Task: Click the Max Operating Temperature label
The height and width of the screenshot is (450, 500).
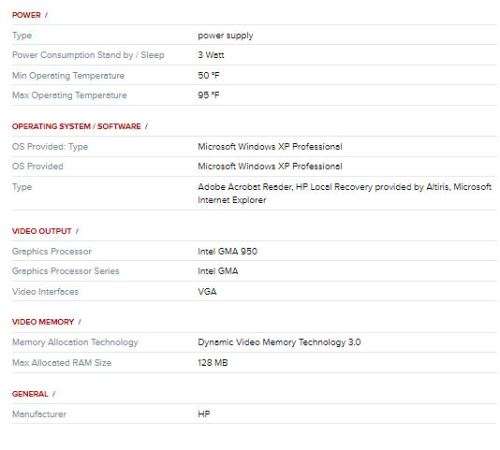Action: point(69,95)
